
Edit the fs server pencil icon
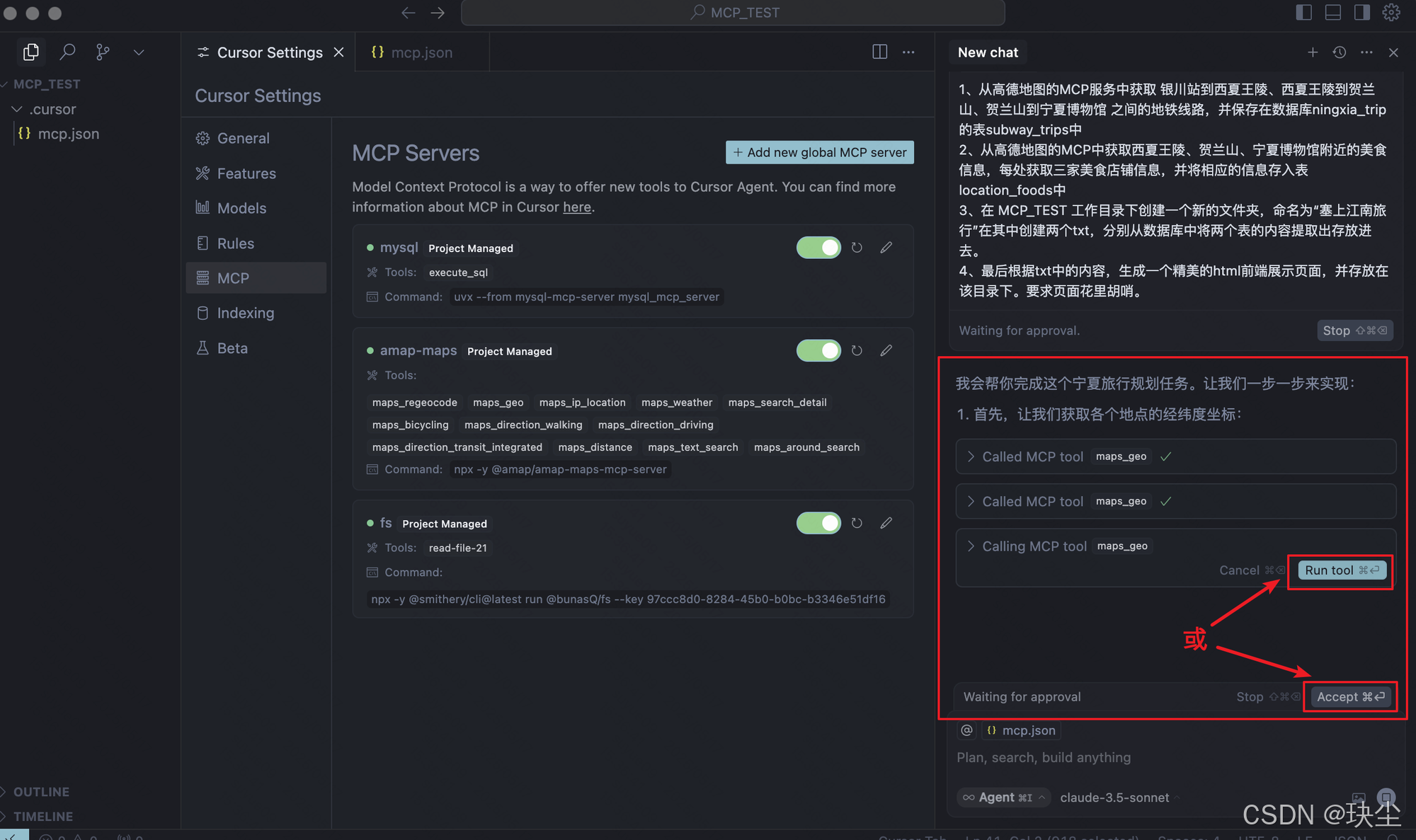886,523
